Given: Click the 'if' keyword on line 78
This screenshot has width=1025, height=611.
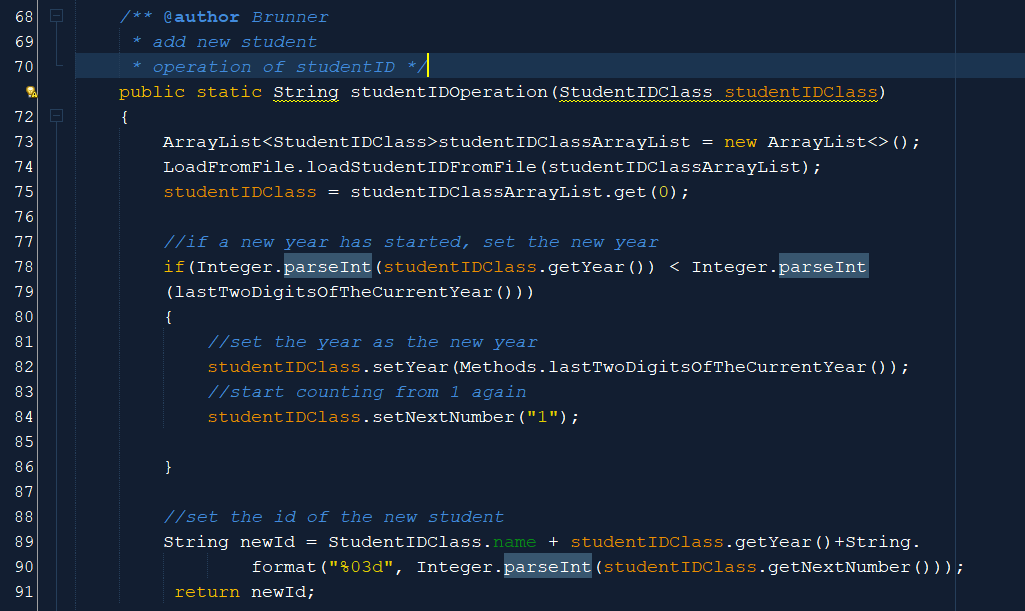Looking at the screenshot, I should 174,267.
